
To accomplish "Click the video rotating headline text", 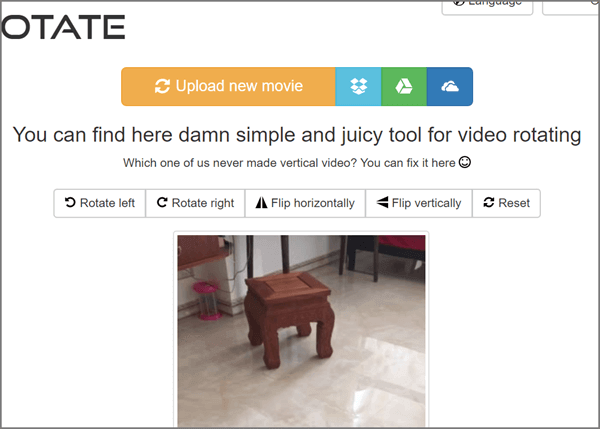I will tap(297, 135).
